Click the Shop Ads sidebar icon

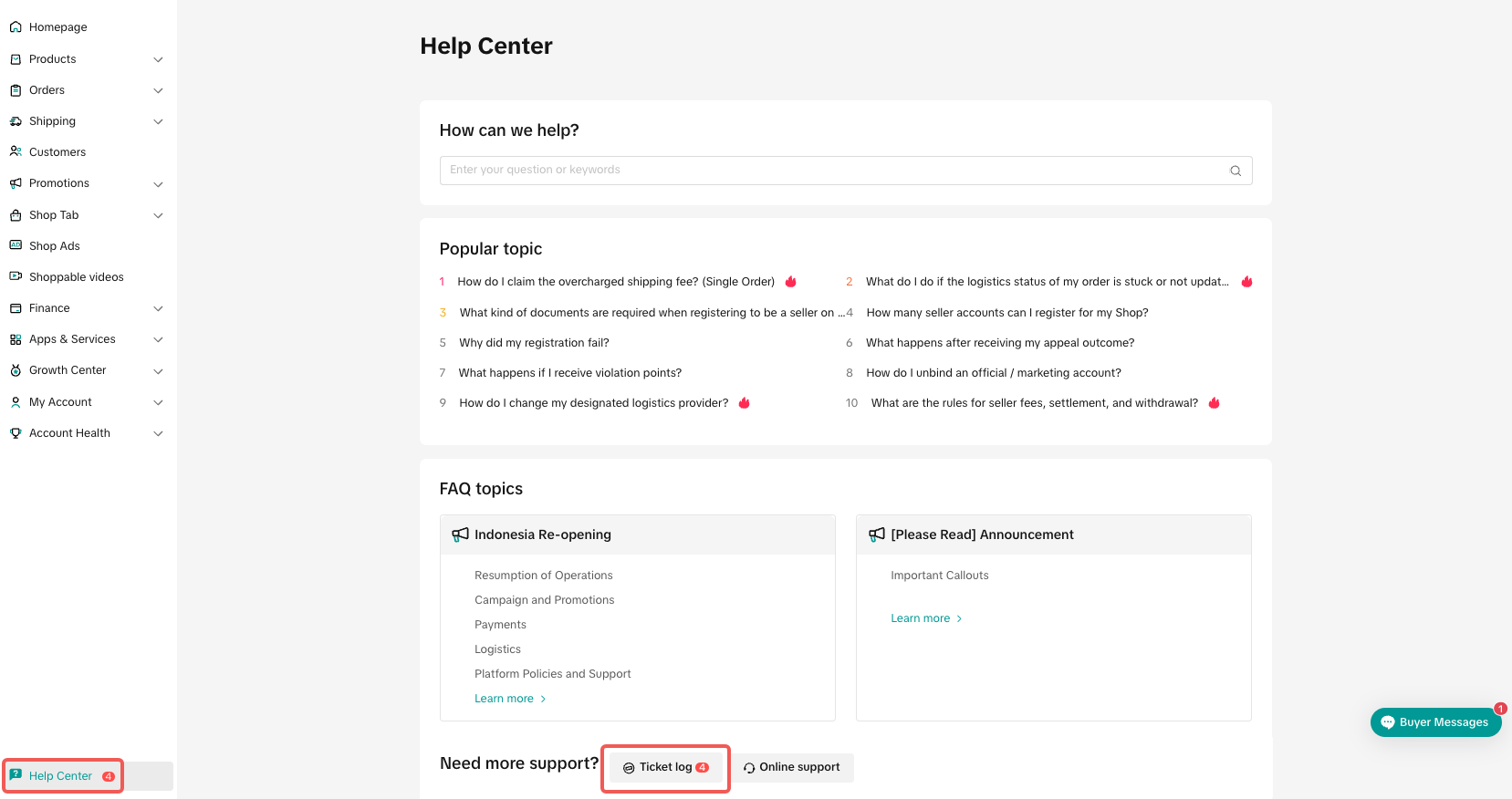click(x=16, y=245)
